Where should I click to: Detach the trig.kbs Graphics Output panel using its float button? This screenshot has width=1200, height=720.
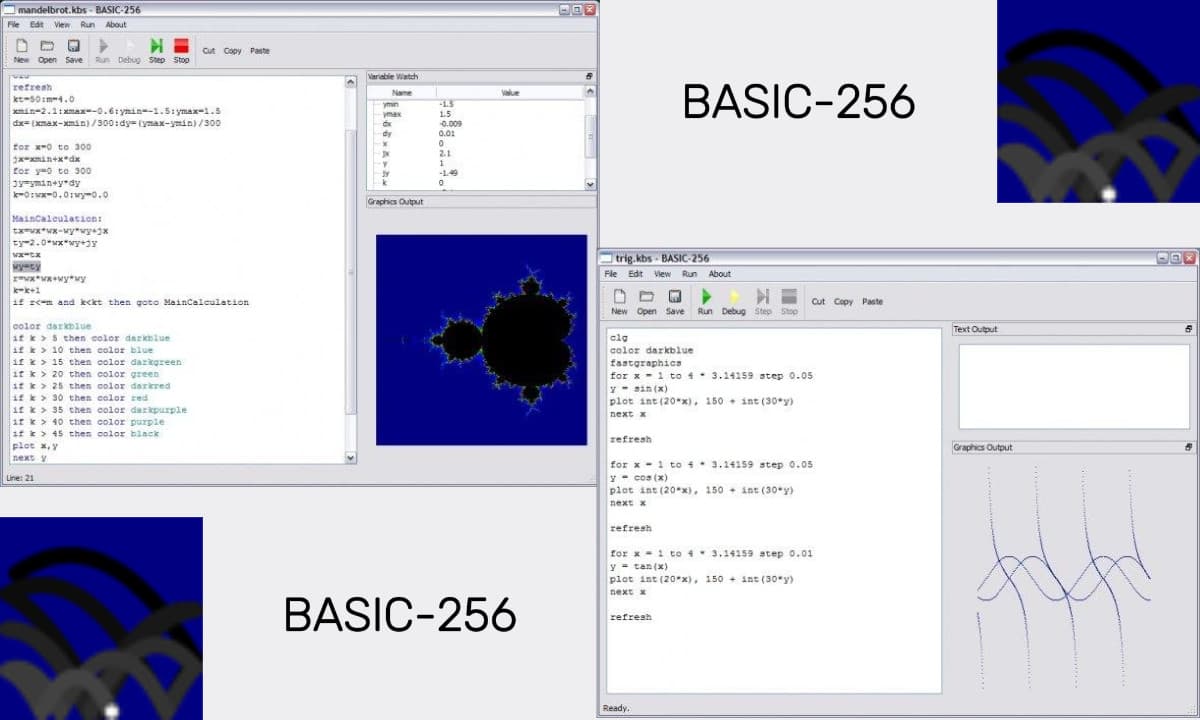point(1189,448)
